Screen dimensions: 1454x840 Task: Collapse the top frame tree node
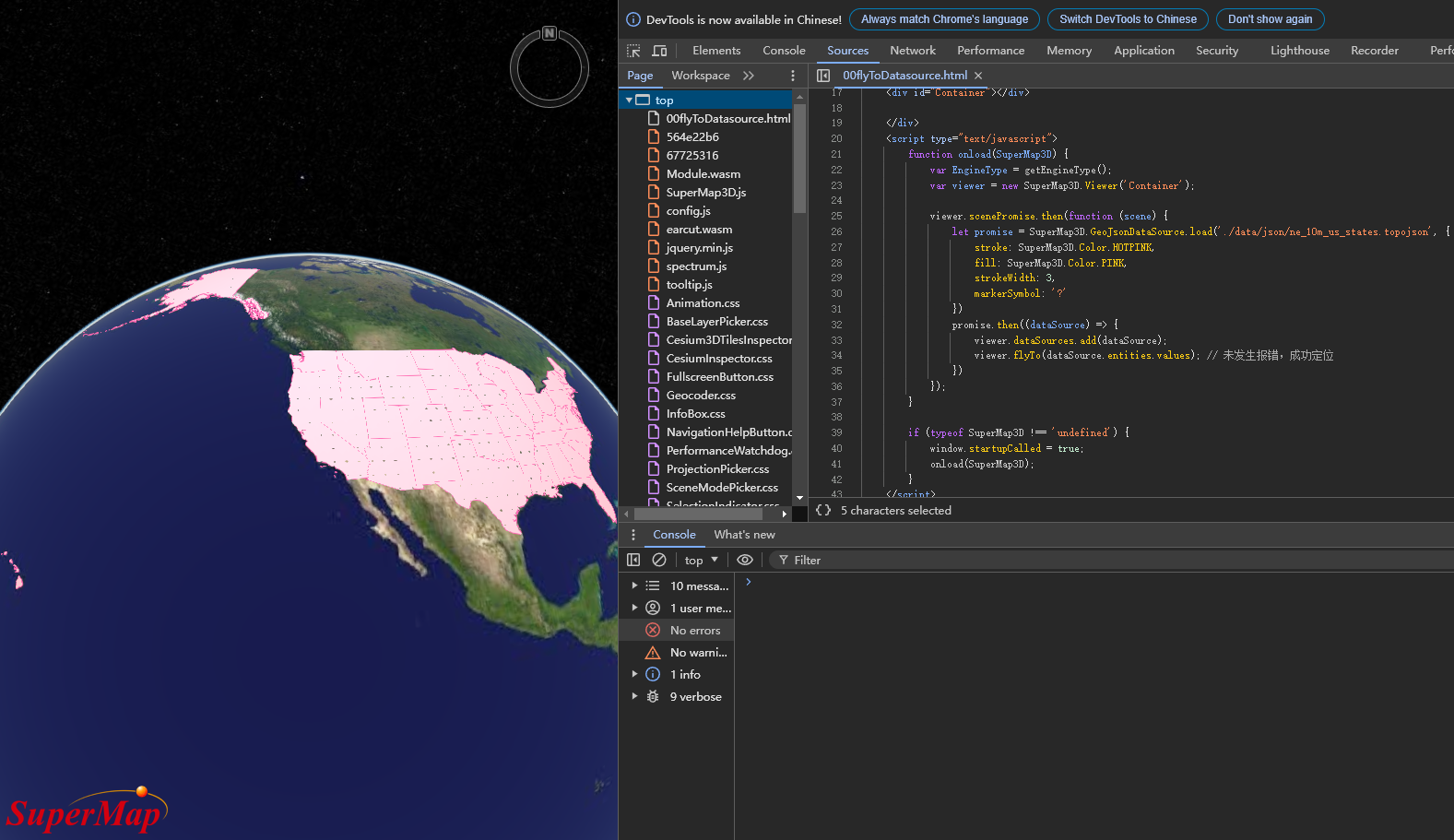click(x=629, y=101)
